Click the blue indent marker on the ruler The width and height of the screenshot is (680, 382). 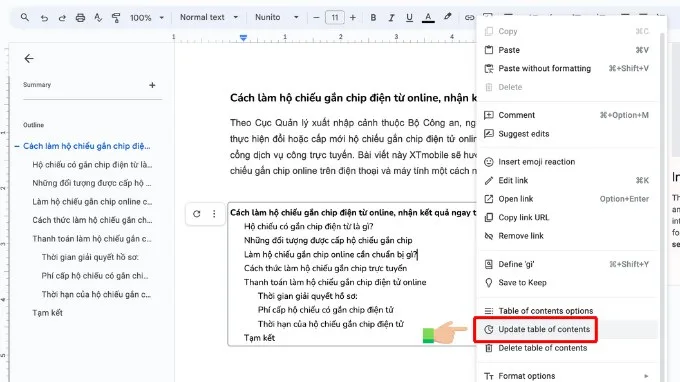pos(243,38)
